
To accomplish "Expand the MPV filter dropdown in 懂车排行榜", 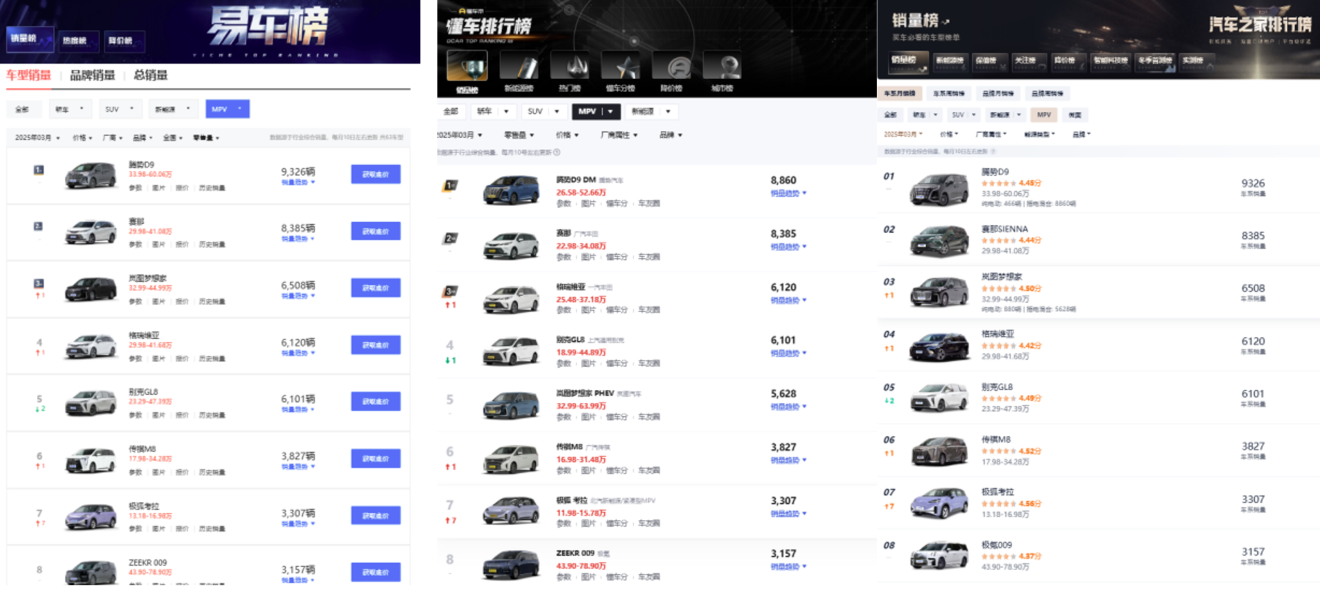I will [x=597, y=112].
